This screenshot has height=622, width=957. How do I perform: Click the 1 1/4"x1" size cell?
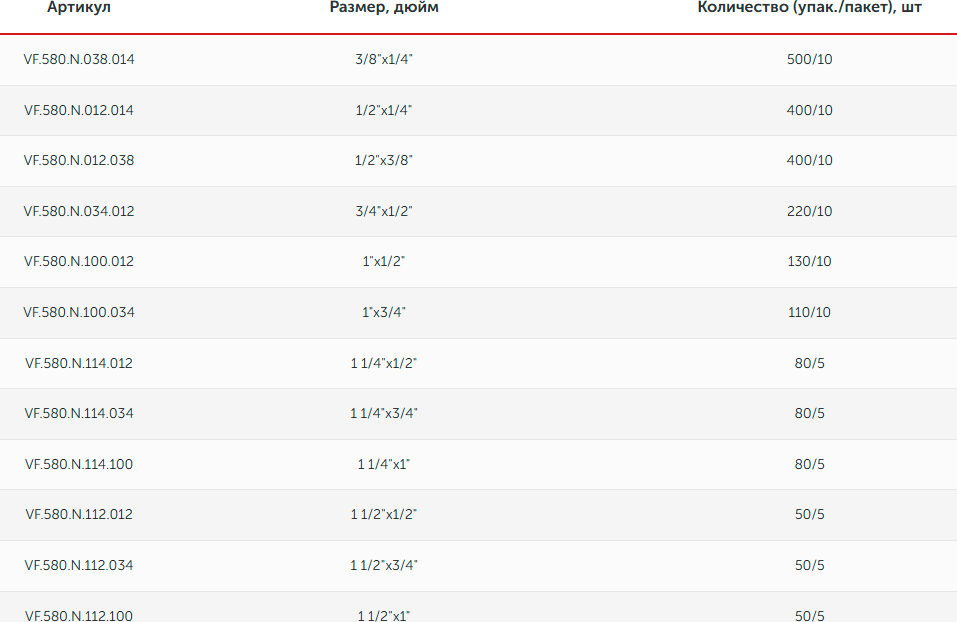point(383,465)
